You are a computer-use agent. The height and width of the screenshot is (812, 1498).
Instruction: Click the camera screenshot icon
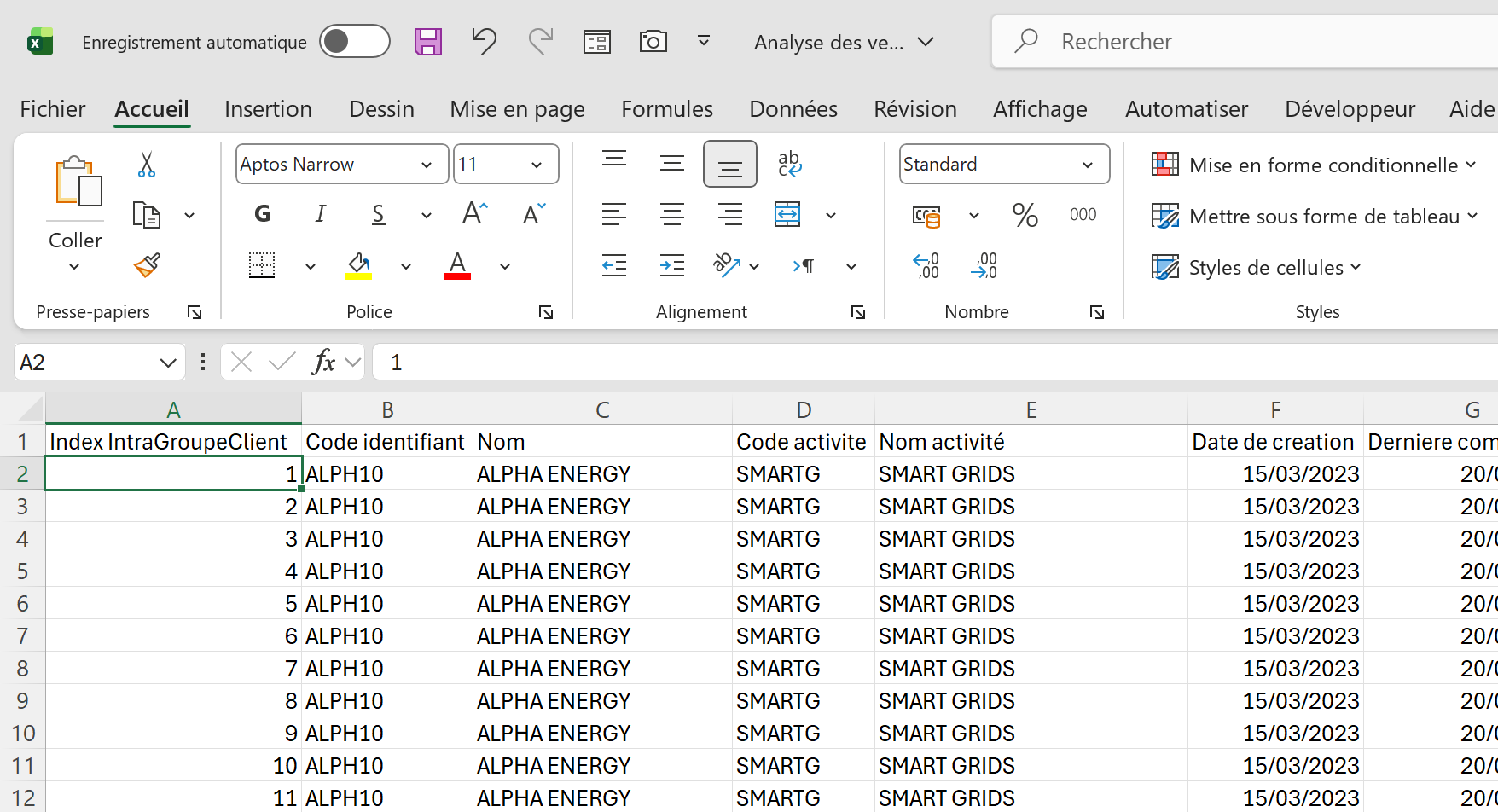[x=653, y=42]
